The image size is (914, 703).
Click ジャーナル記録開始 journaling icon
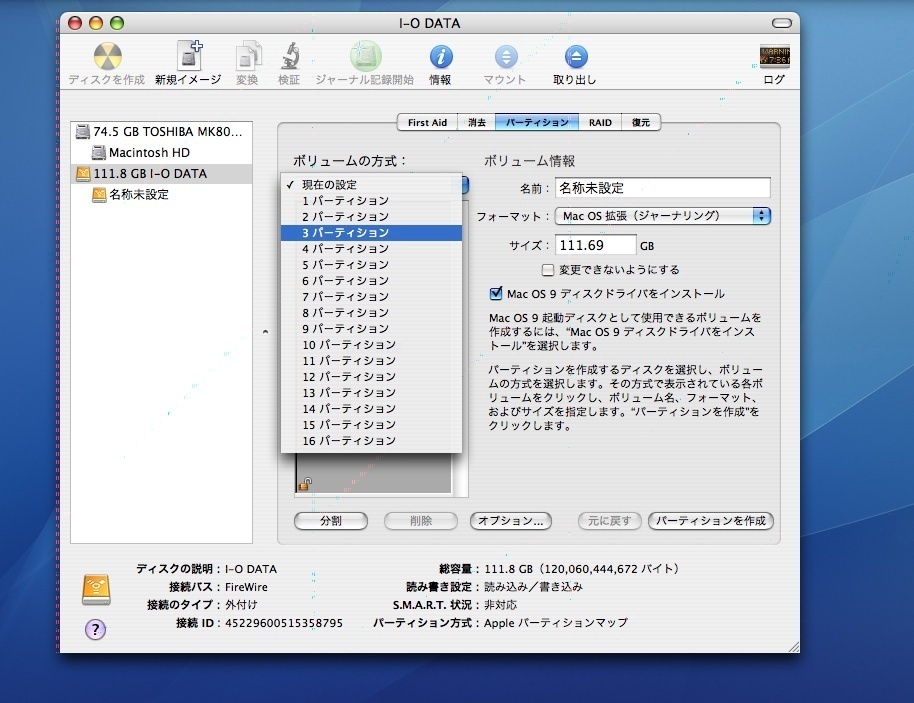(x=365, y=56)
